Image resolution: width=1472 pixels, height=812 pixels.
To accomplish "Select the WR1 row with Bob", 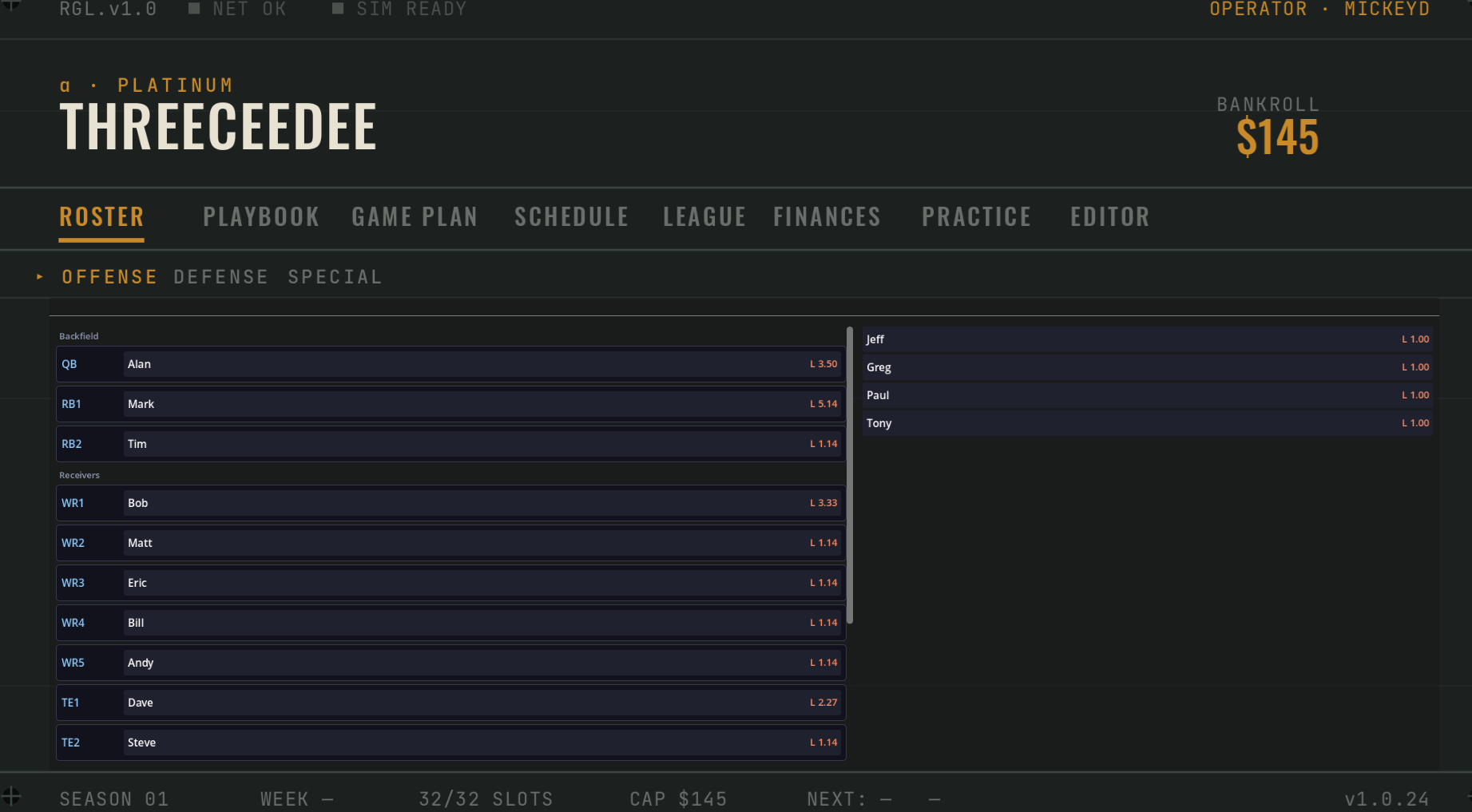I will pos(450,503).
